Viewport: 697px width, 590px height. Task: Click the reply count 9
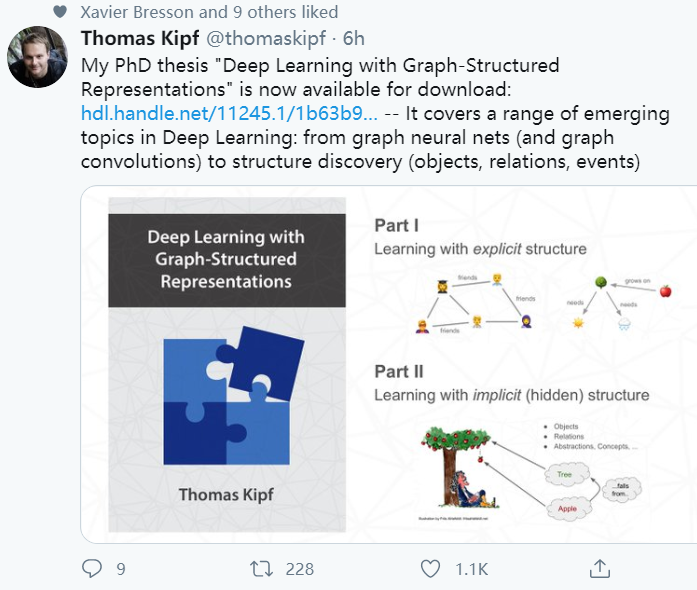point(121,569)
